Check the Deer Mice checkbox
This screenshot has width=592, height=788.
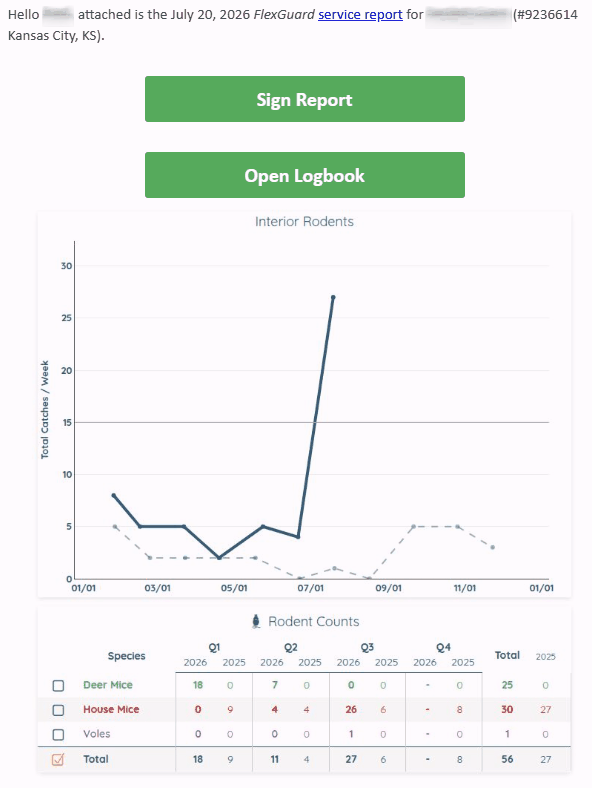pyautogui.click(x=58, y=685)
